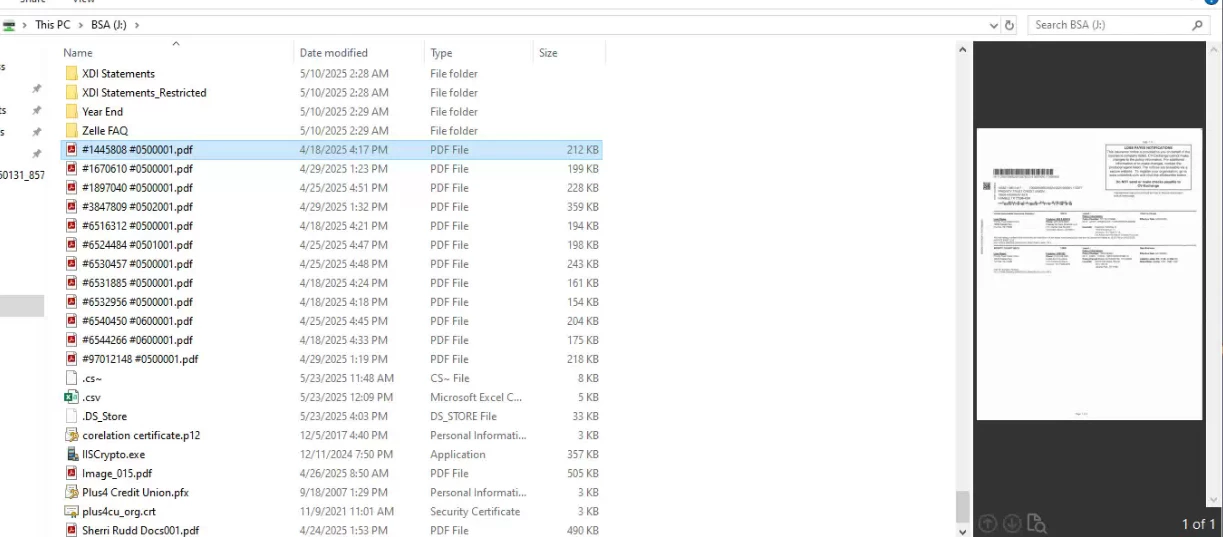Image resolution: width=1223 pixels, height=537 pixels.
Task: Click the 505 KB size of Image_015.pdf
Action: (582, 473)
